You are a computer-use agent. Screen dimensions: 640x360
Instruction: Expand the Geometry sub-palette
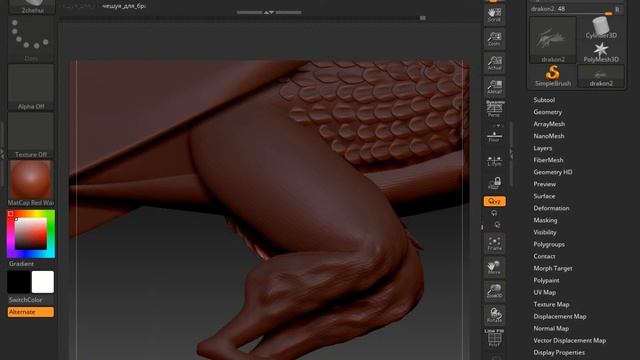pos(548,112)
